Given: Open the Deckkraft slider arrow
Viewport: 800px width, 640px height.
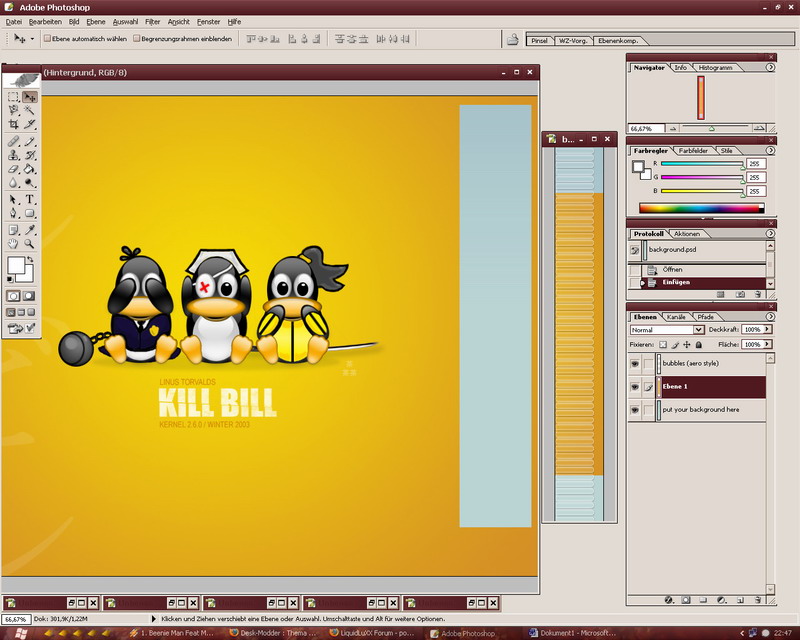Looking at the screenshot, I should click(767, 330).
